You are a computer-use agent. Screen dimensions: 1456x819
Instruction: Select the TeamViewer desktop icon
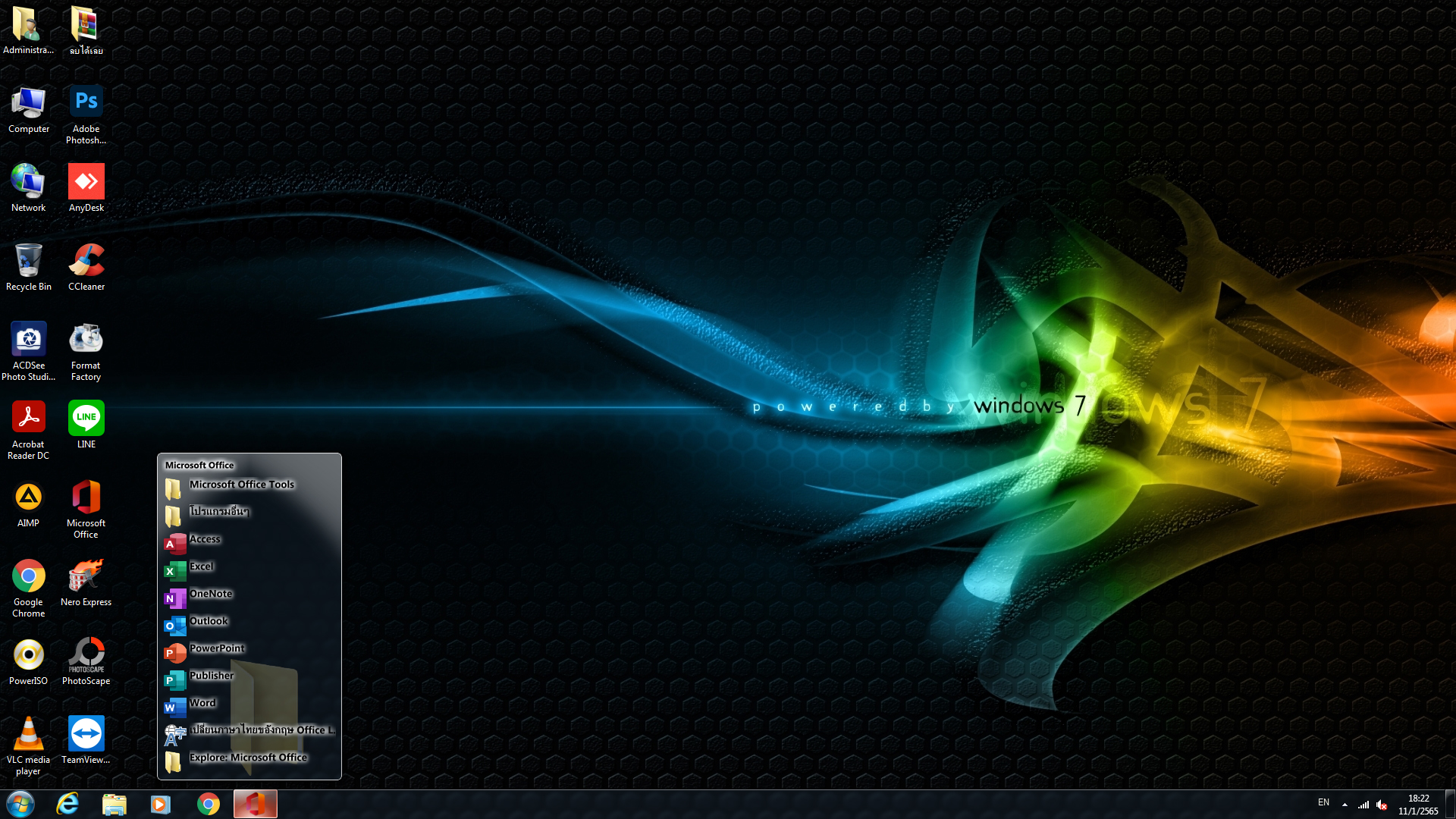(x=86, y=741)
